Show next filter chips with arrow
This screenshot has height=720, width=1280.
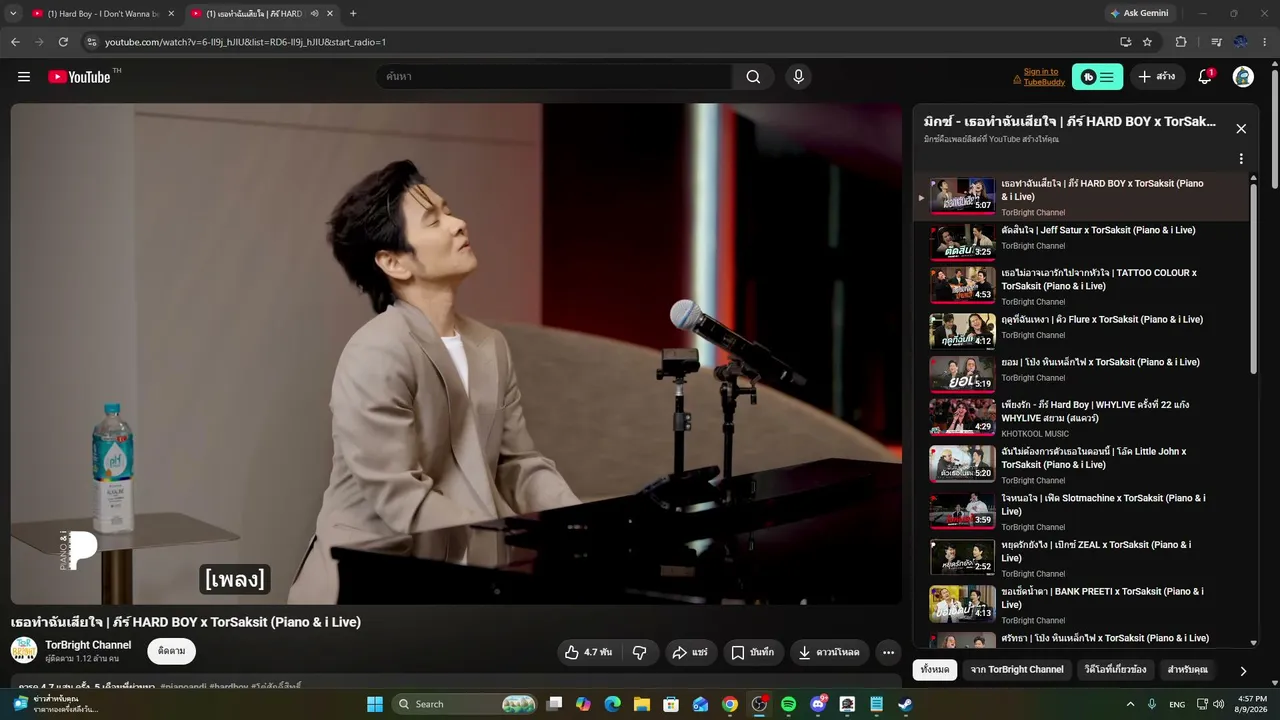click(1243, 670)
